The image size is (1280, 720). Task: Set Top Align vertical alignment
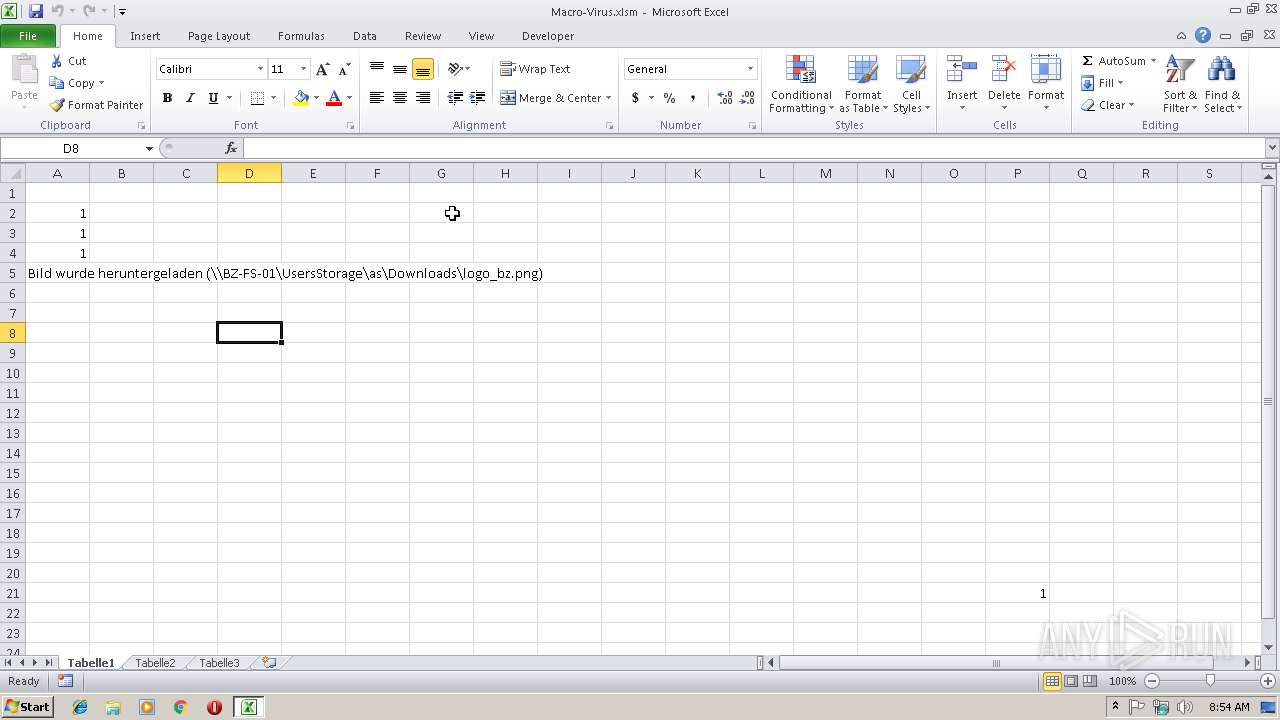[377, 69]
